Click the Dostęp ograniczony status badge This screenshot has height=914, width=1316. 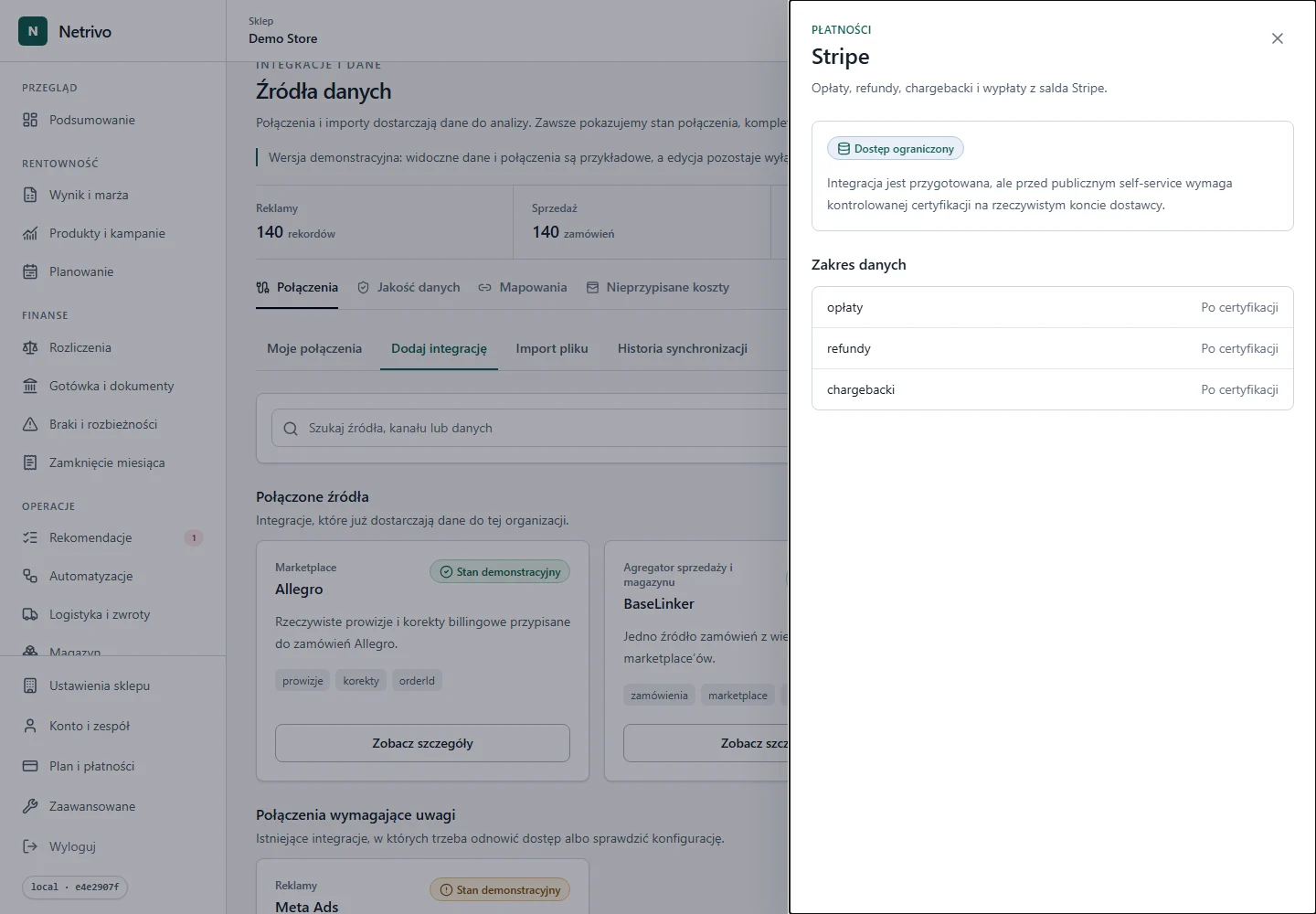coord(896,149)
